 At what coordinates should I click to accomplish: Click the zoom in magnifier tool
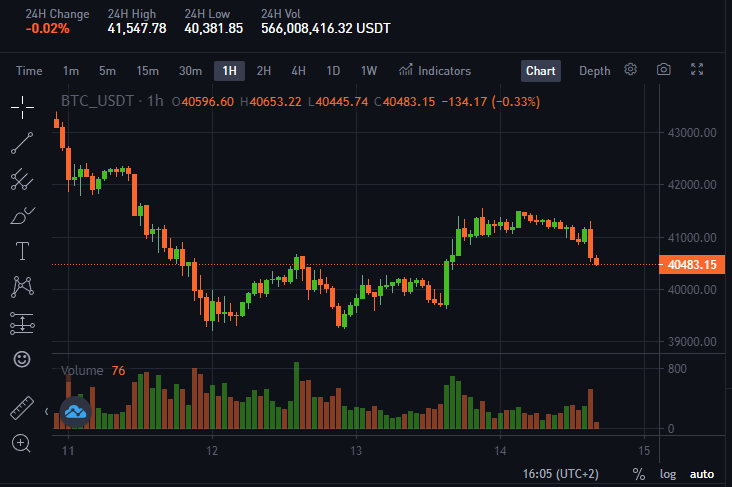[21, 443]
